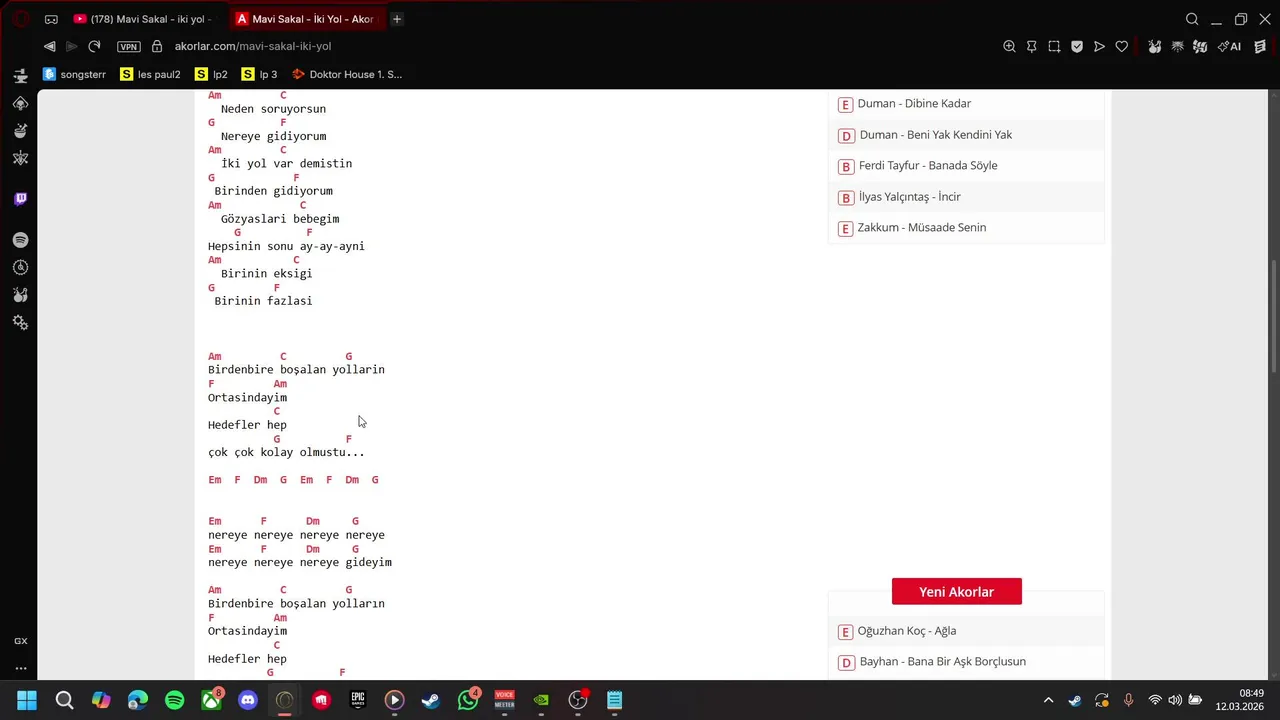Open Windows taskbar search
Screen dimensions: 1280x720
(x=64, y=700)
